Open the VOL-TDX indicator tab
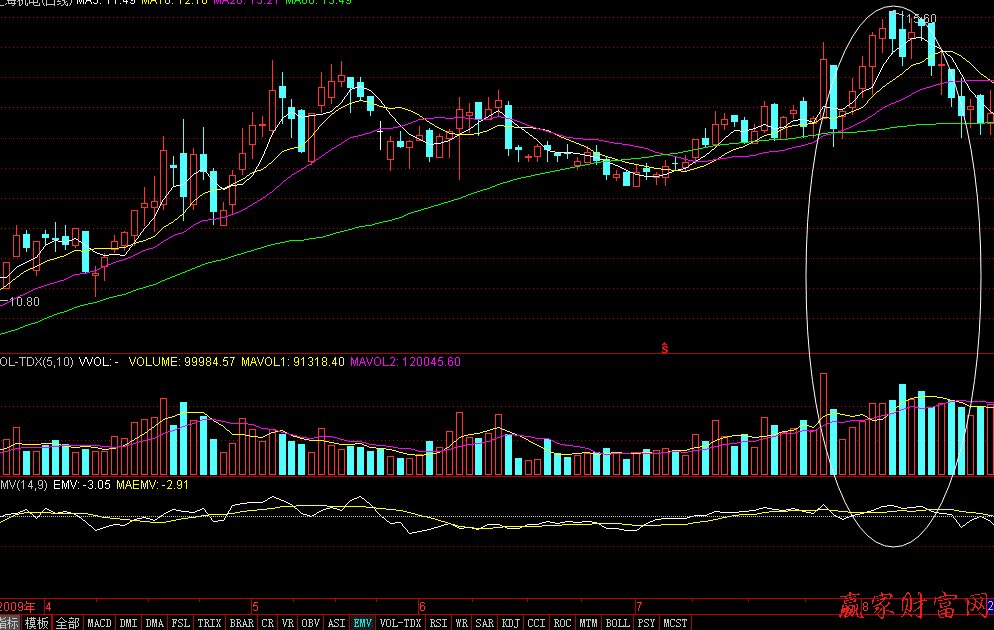Viewport: 994px width, 630px height. click(x=400, y=623)
